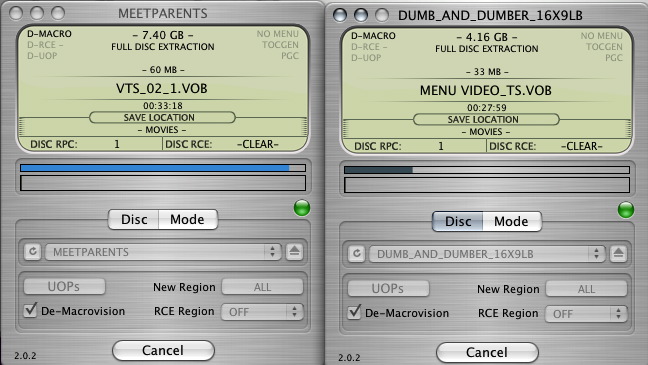
Task: Refresh disc list in DUMB_AND_DUMBER window
Action: [x=357, y=253]
